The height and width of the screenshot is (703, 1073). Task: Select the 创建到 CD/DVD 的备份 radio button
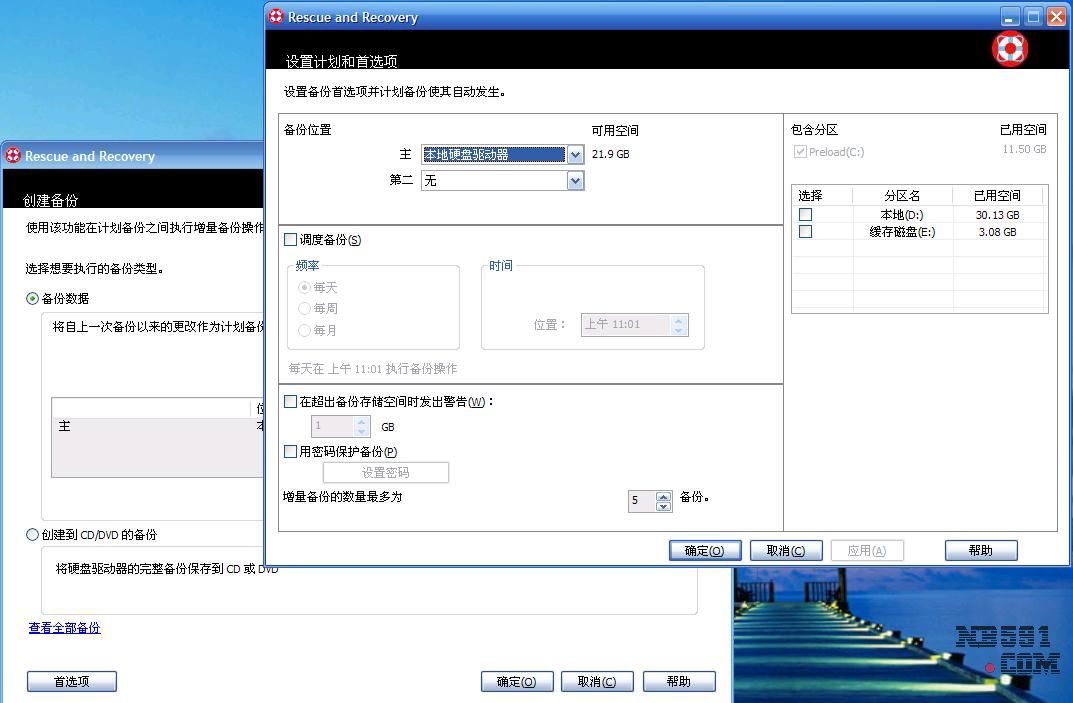click(x=33, y=535)
